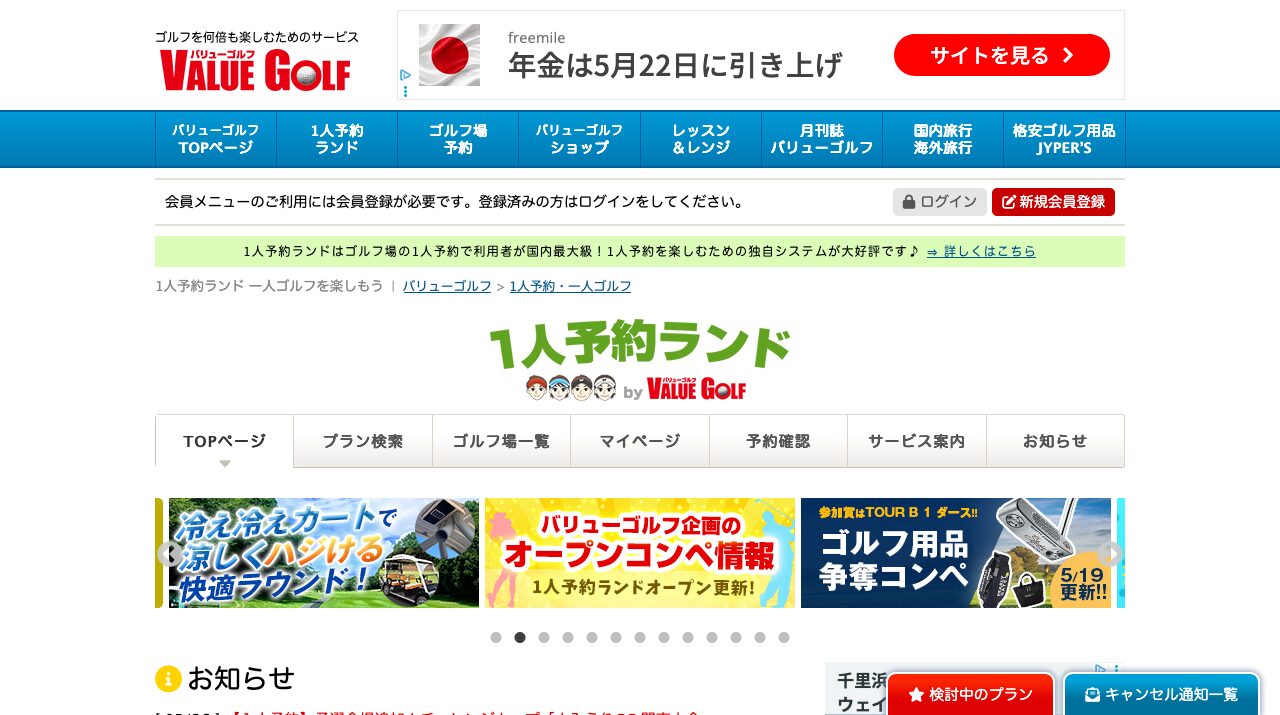Select the ゴルフ場一覧 tab
Screen dimensions: 1280x715
pyautogui.click(x=502, y=441)
